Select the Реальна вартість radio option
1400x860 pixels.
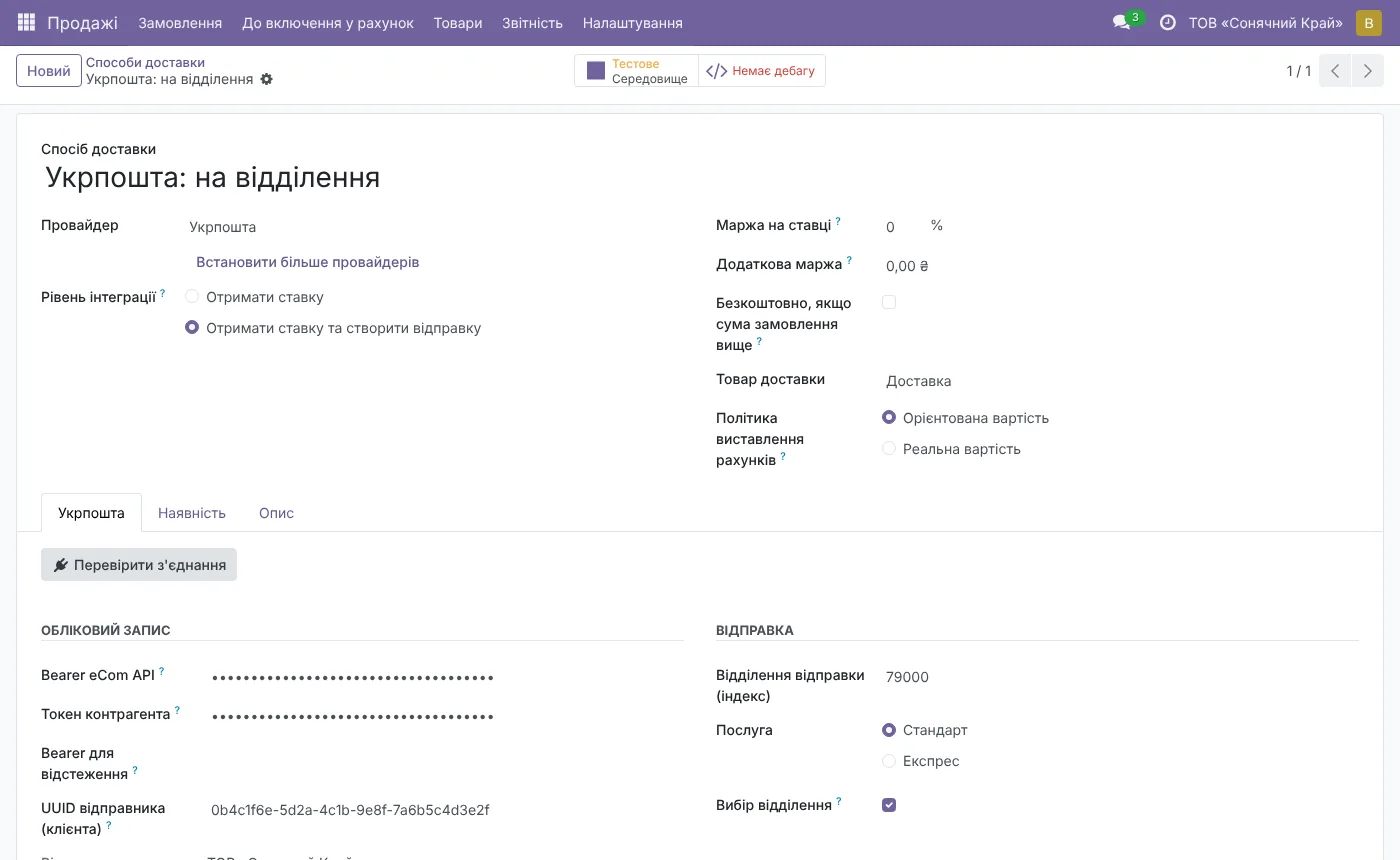(889, 449)
